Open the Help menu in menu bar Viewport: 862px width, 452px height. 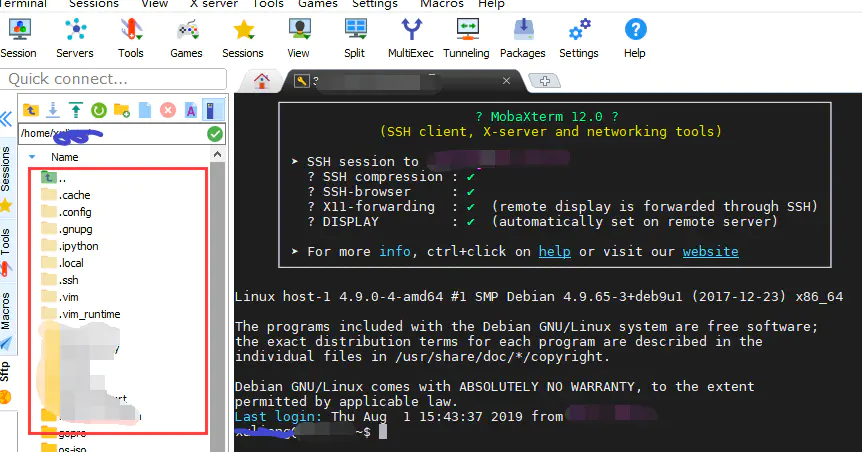coord(491,4)
